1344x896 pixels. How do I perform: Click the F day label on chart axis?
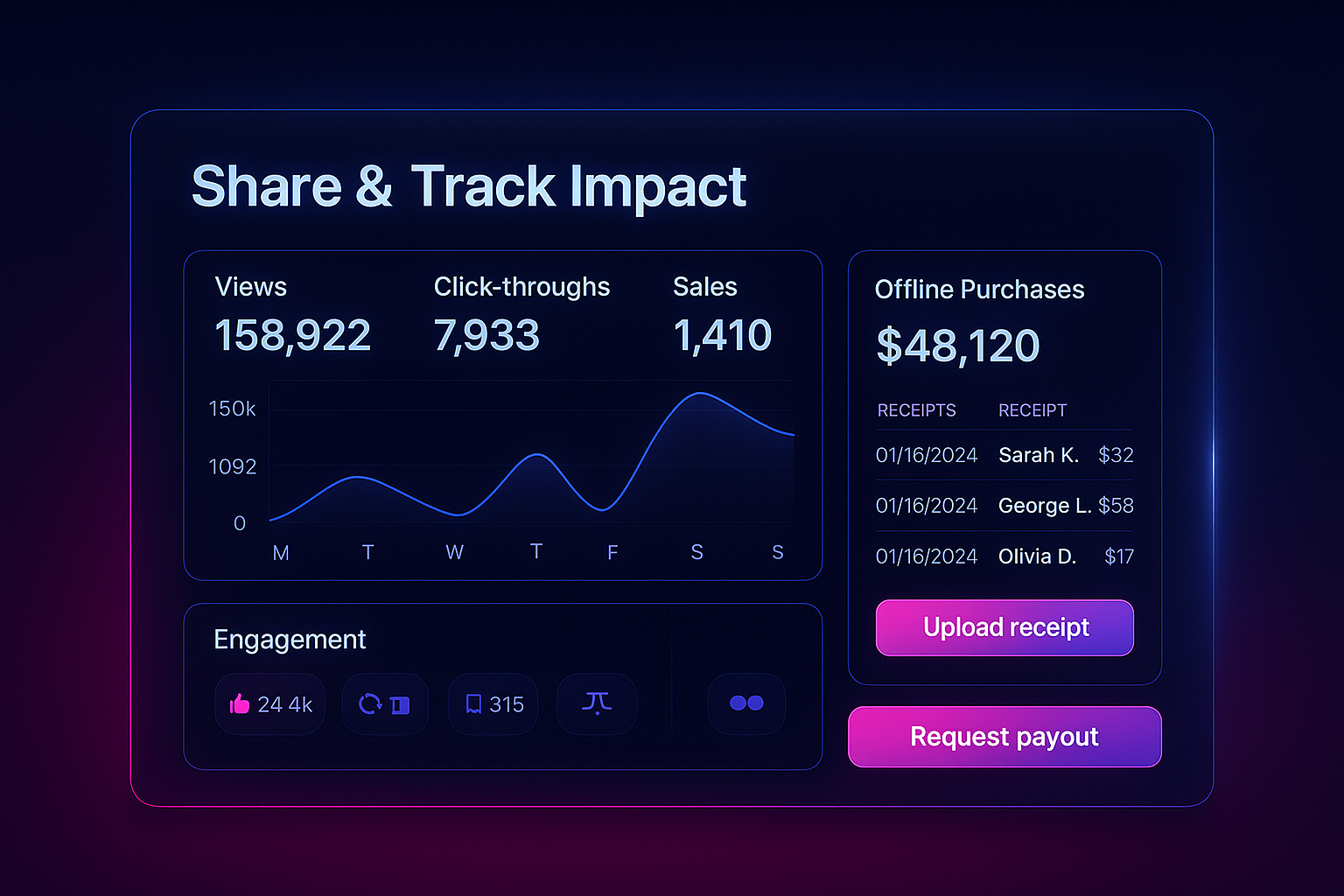click(612, 553)
